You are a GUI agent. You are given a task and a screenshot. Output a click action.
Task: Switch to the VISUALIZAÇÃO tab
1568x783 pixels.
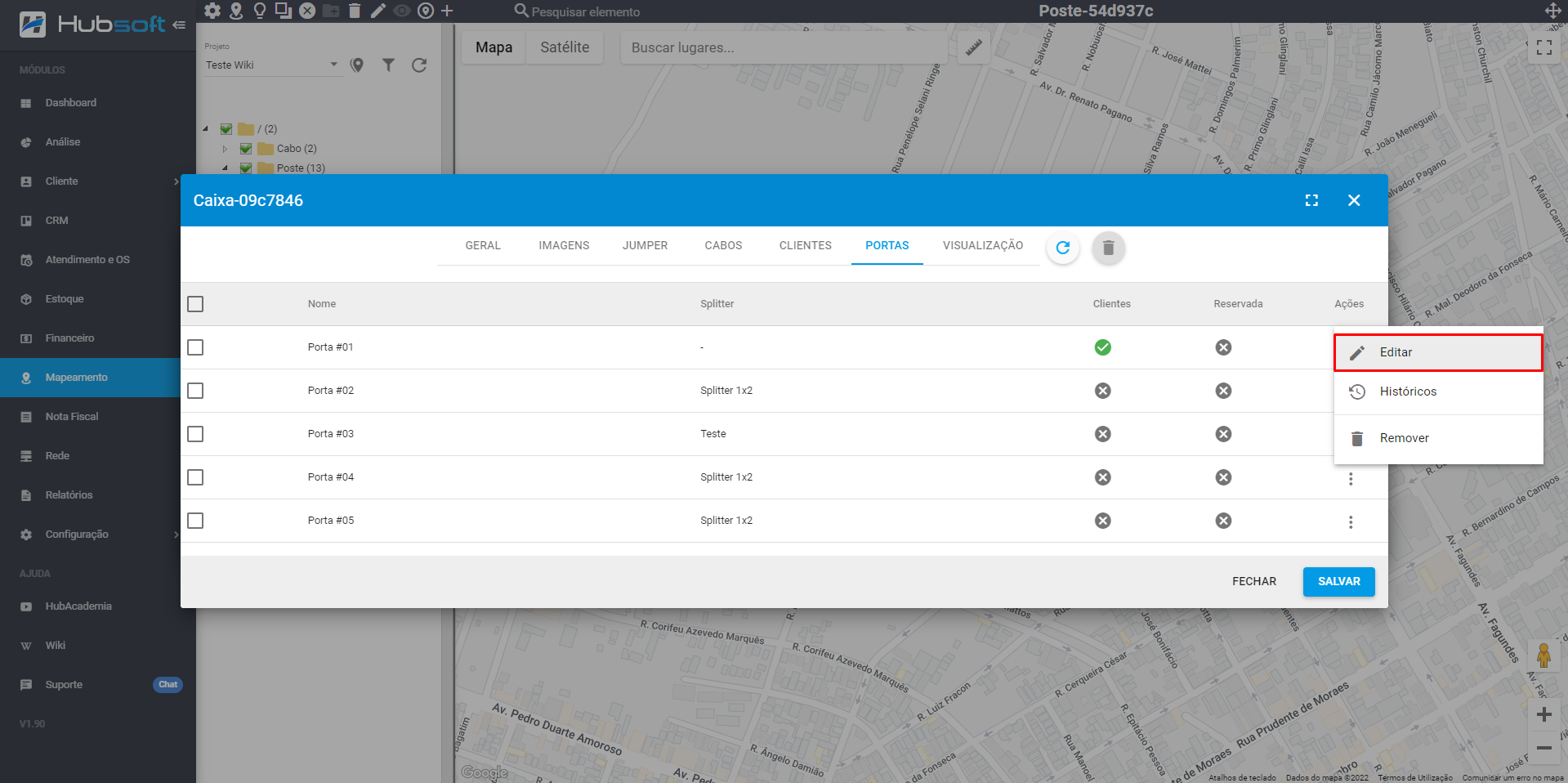[983, 245]
